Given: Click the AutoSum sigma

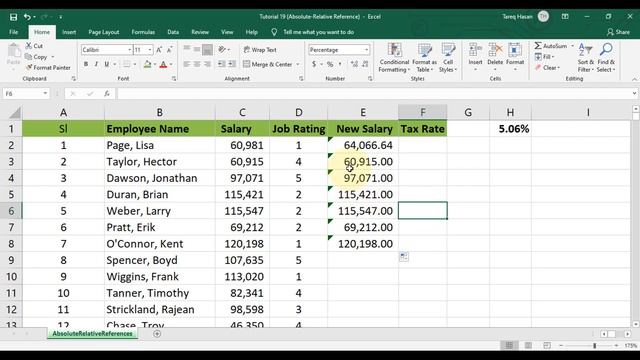Looking at the screenshot, I should 538,46.
